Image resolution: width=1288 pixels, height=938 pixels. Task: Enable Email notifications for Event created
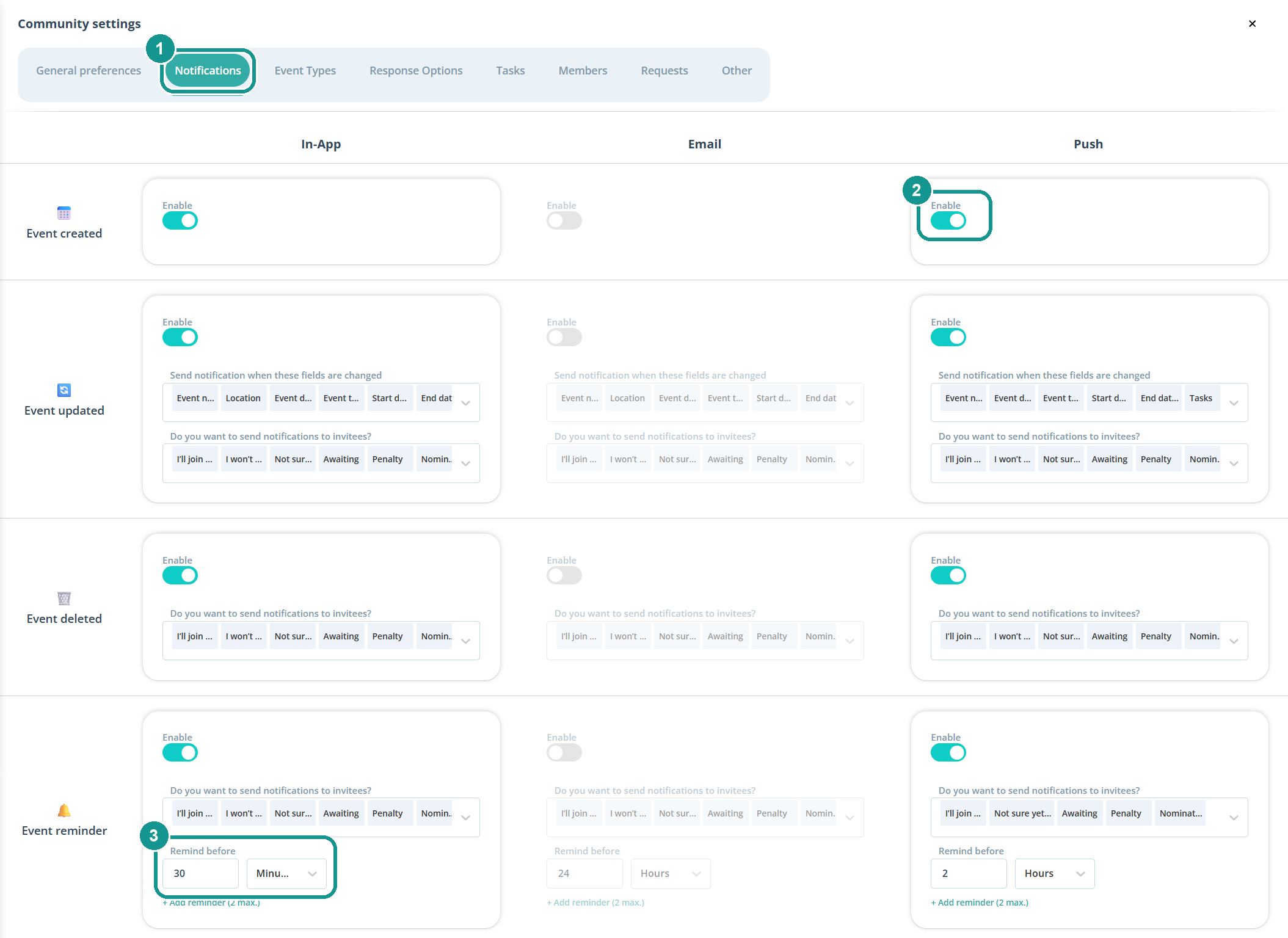[564, 221]
